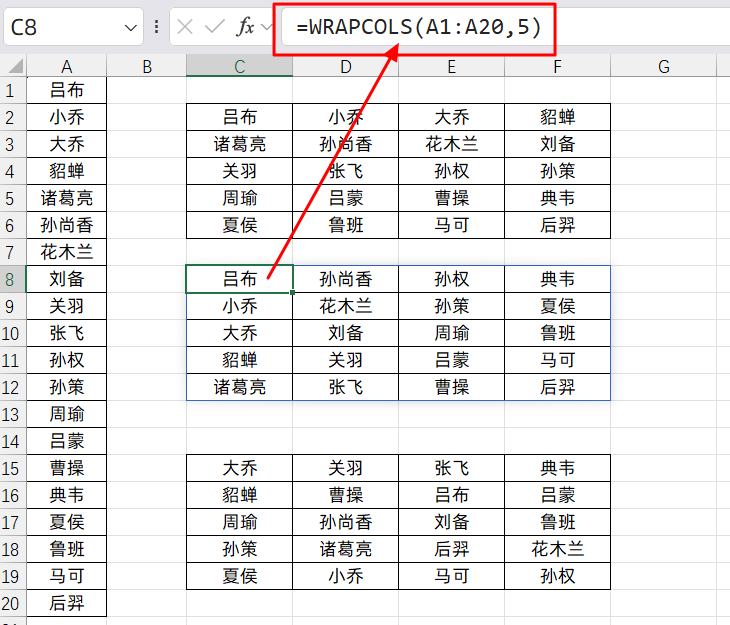Click cell E10 containing 周瑜
The height and width of the screenshot is (625, 730).
452,333
